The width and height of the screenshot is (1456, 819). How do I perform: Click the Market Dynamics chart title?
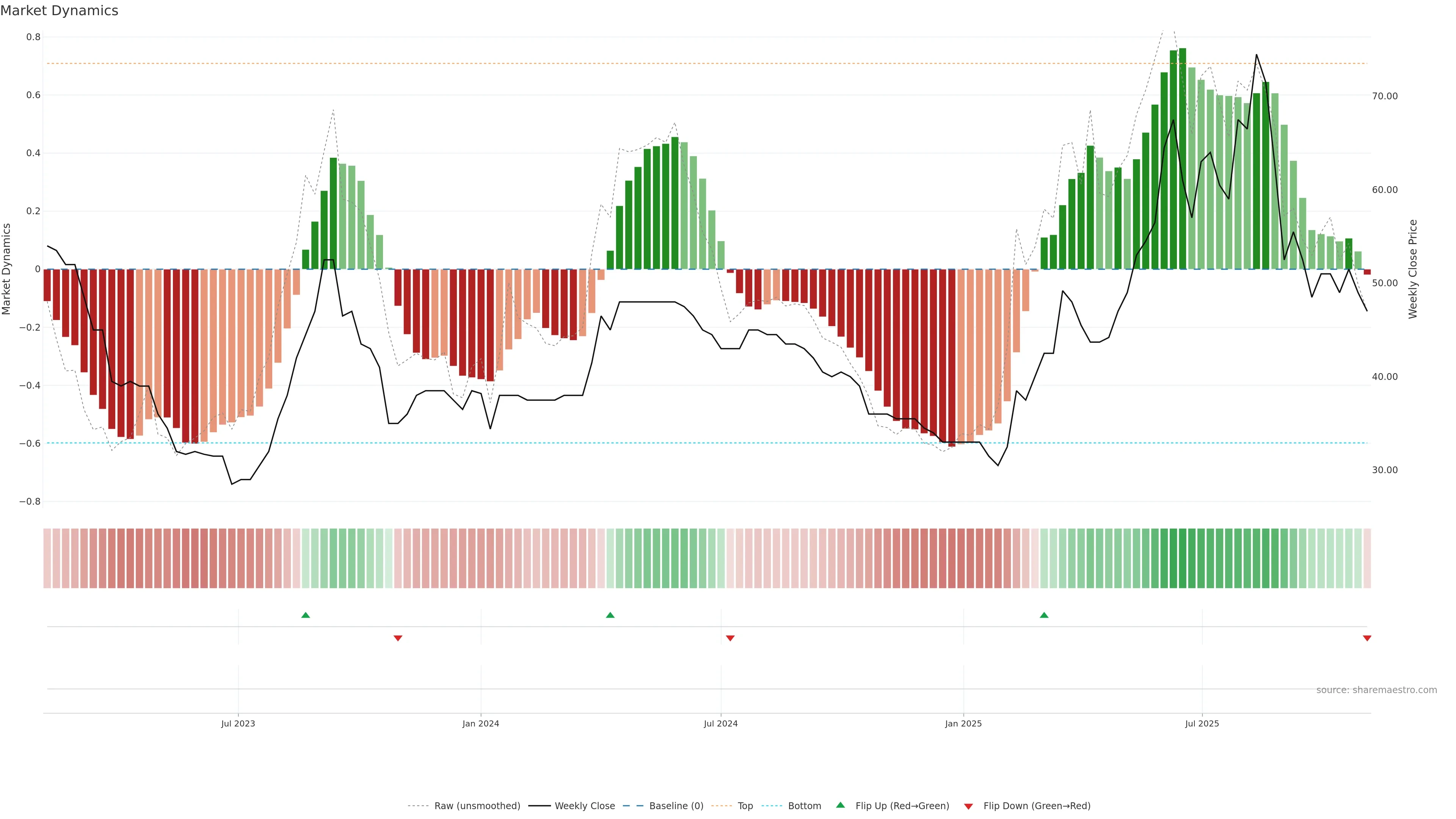coord(60,11)
